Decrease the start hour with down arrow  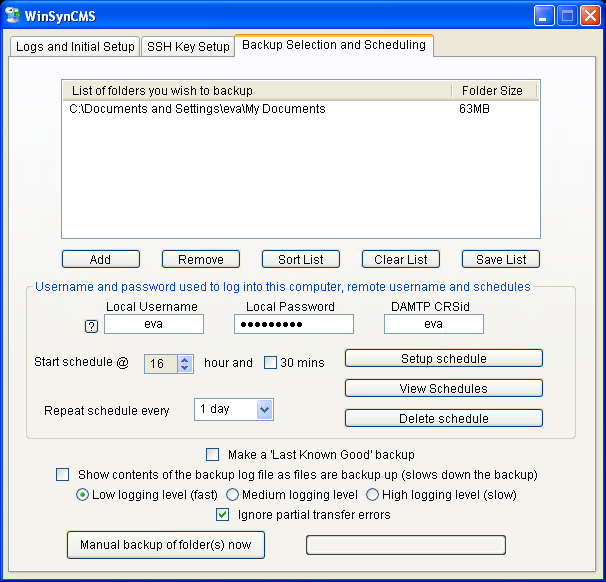(184, 368)
